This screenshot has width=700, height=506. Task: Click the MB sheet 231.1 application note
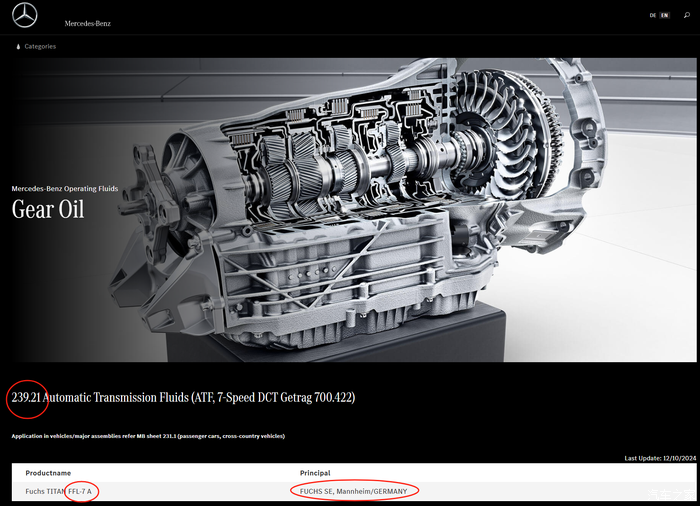pos(148,436)
